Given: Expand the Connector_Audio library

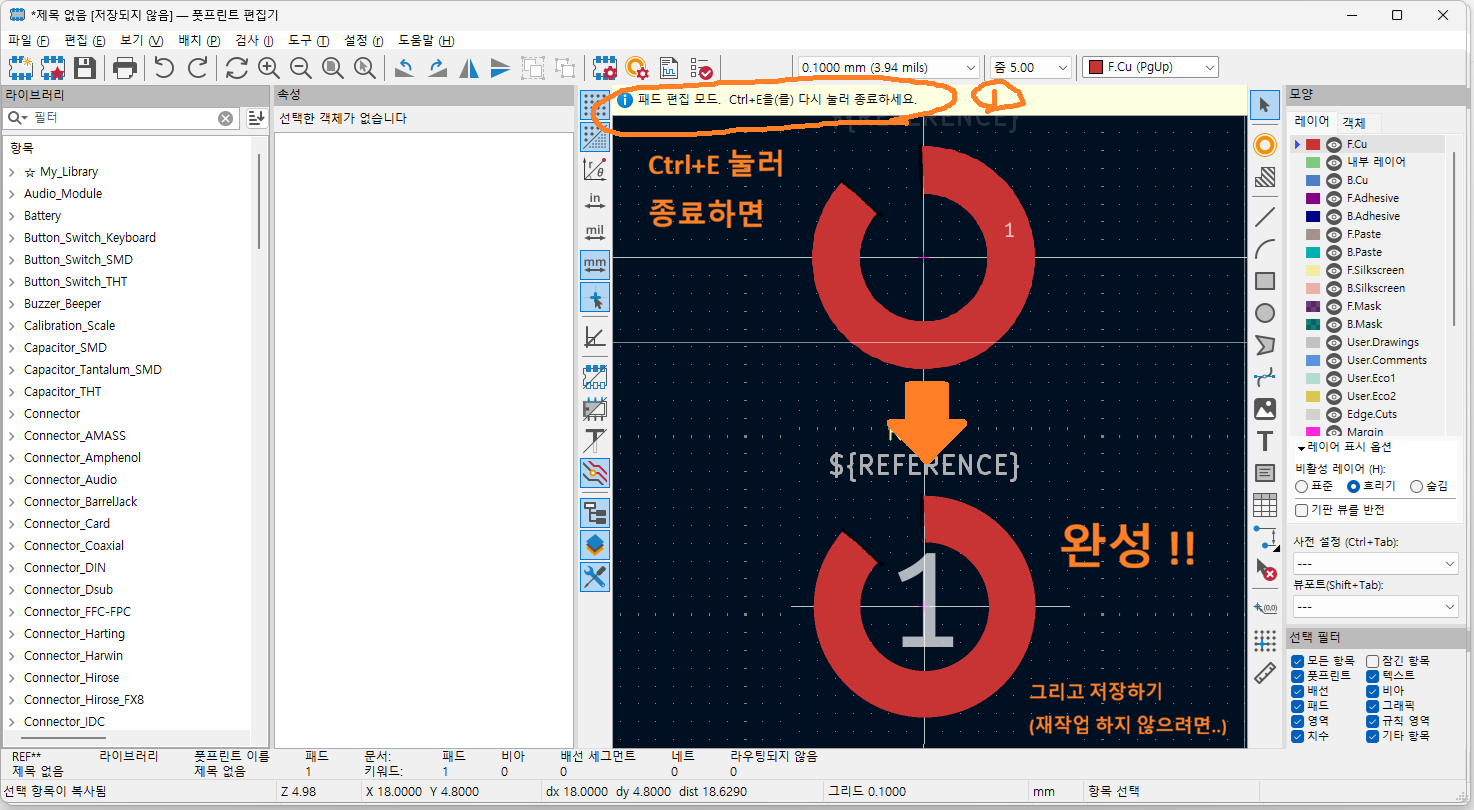Looking at the screenshot, I should 12,480.
